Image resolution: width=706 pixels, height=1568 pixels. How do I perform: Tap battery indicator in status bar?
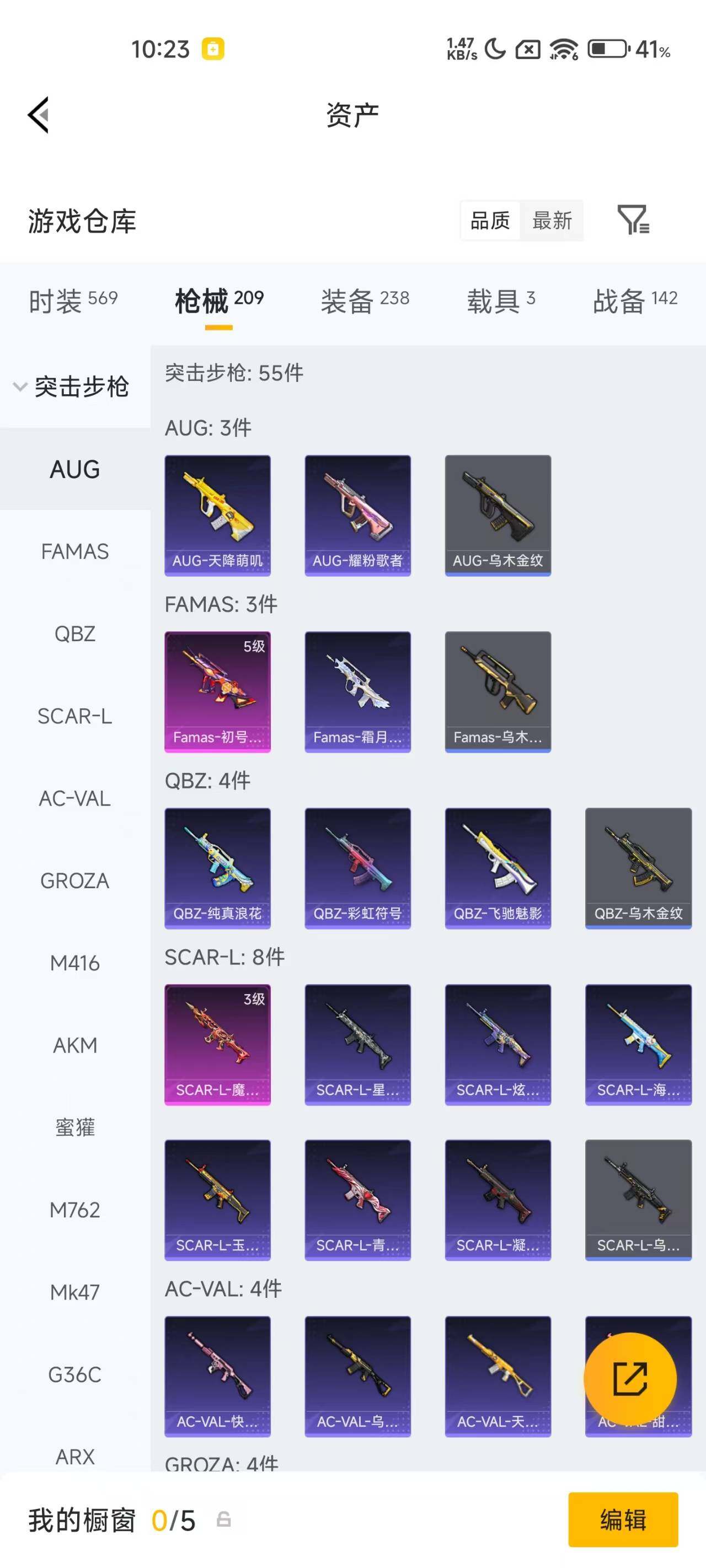tap(608, 49)
